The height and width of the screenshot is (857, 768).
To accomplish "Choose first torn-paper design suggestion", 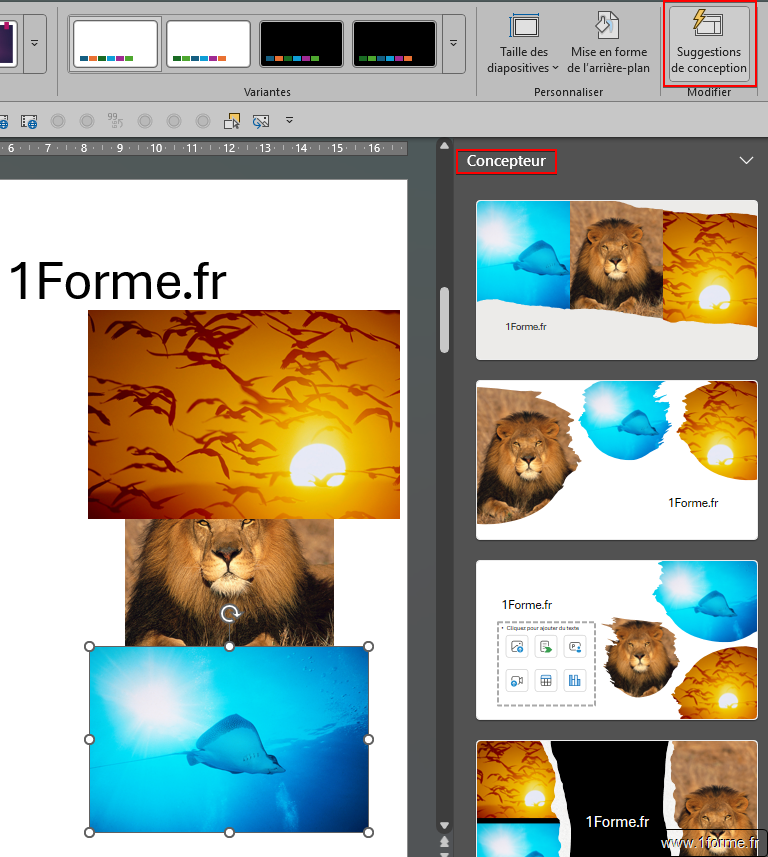I will click(616, 280).
